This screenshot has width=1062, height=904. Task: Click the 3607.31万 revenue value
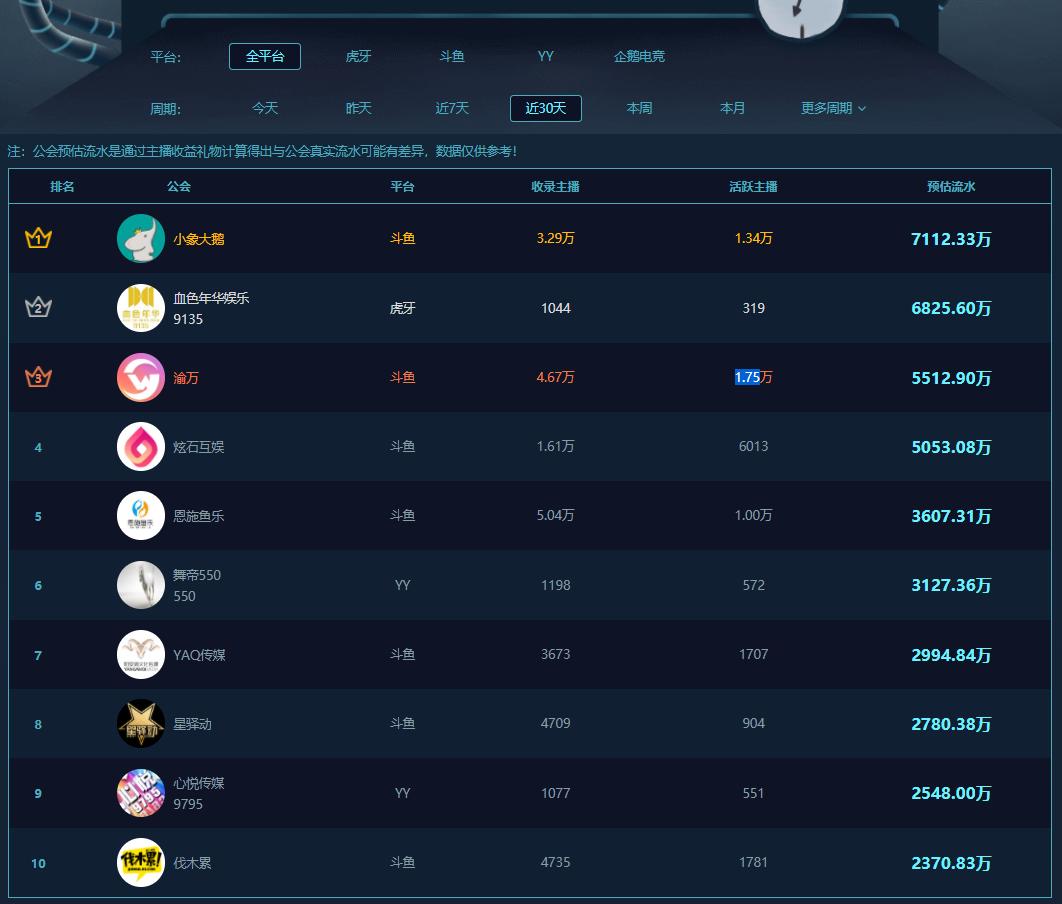click(951, 516)
